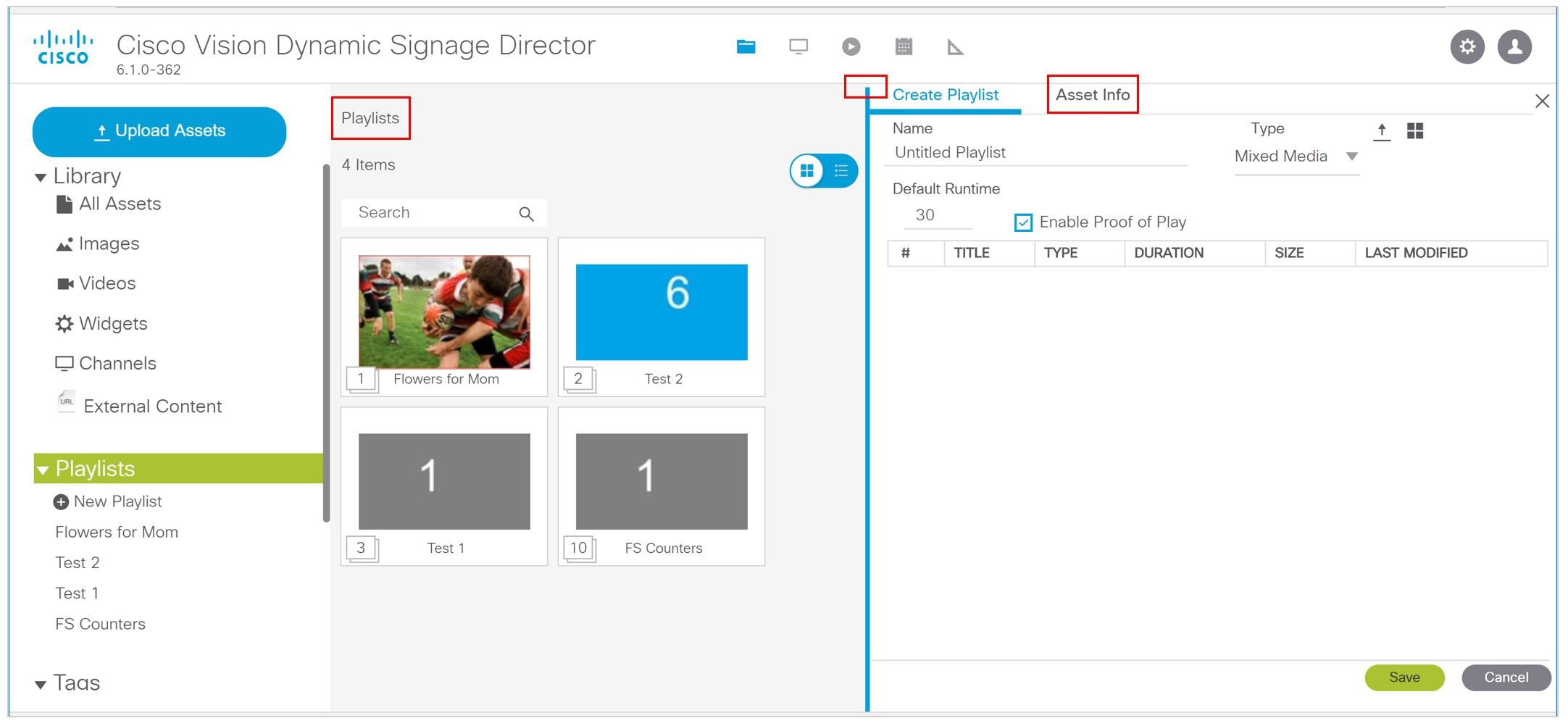Click the # column header
The height and width of the screenshot is (726, 1568).
click(916, 254)
